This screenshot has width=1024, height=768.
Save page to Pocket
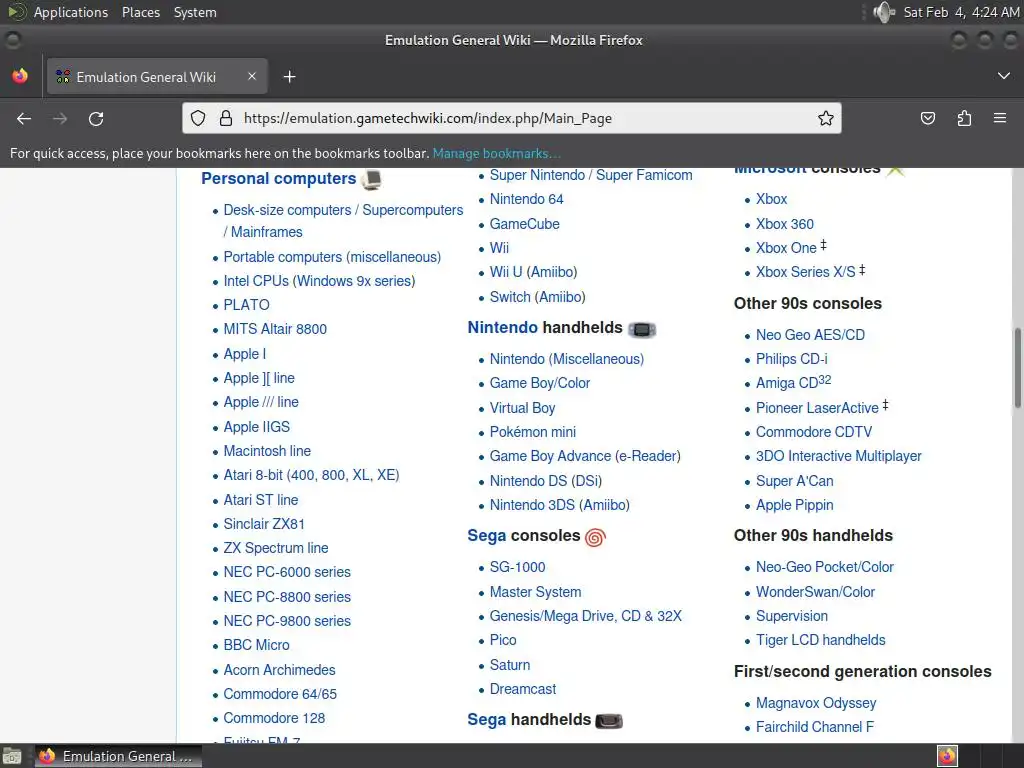pos(927,118)
